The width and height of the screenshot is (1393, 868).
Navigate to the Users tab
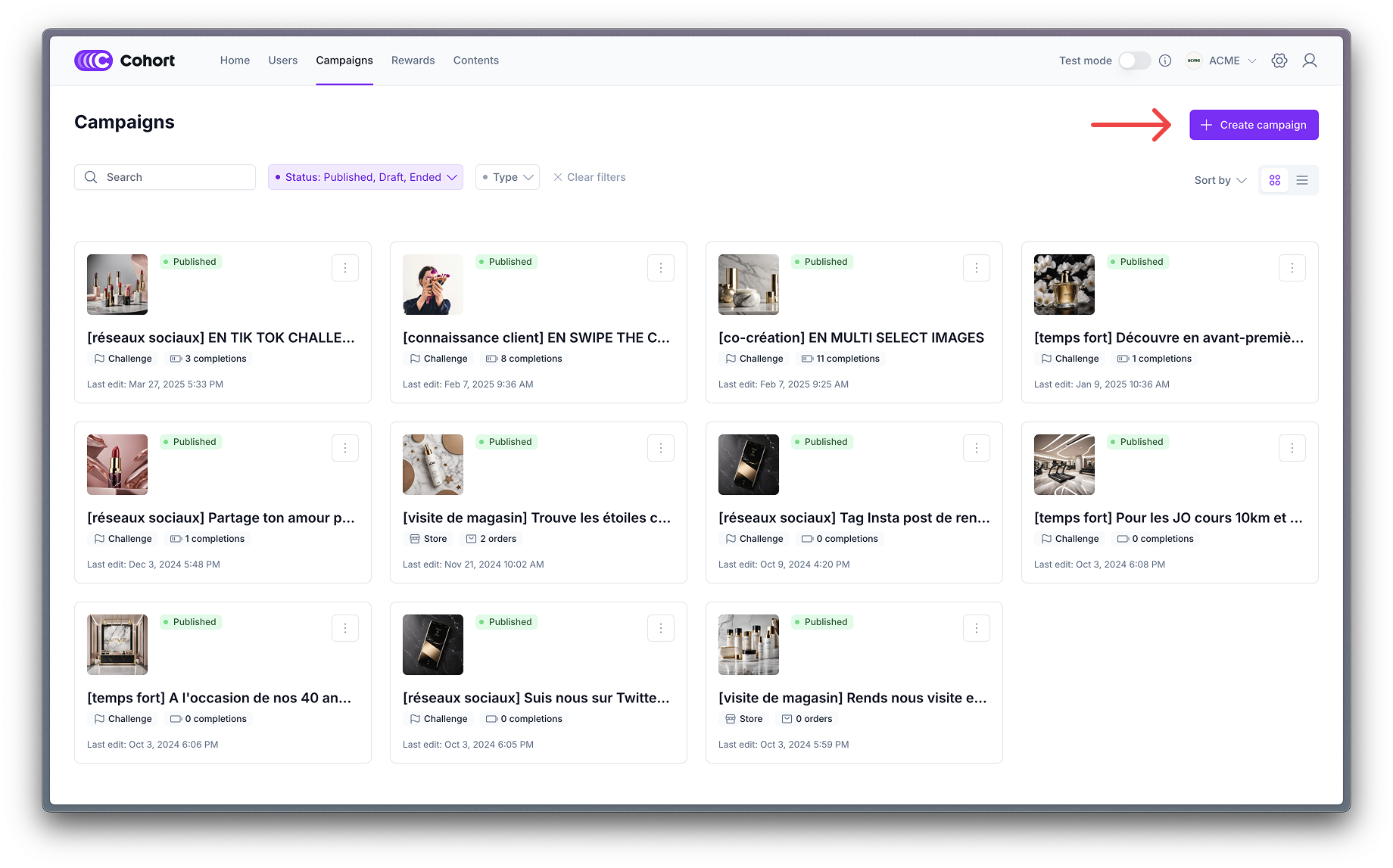pos(282,61)
